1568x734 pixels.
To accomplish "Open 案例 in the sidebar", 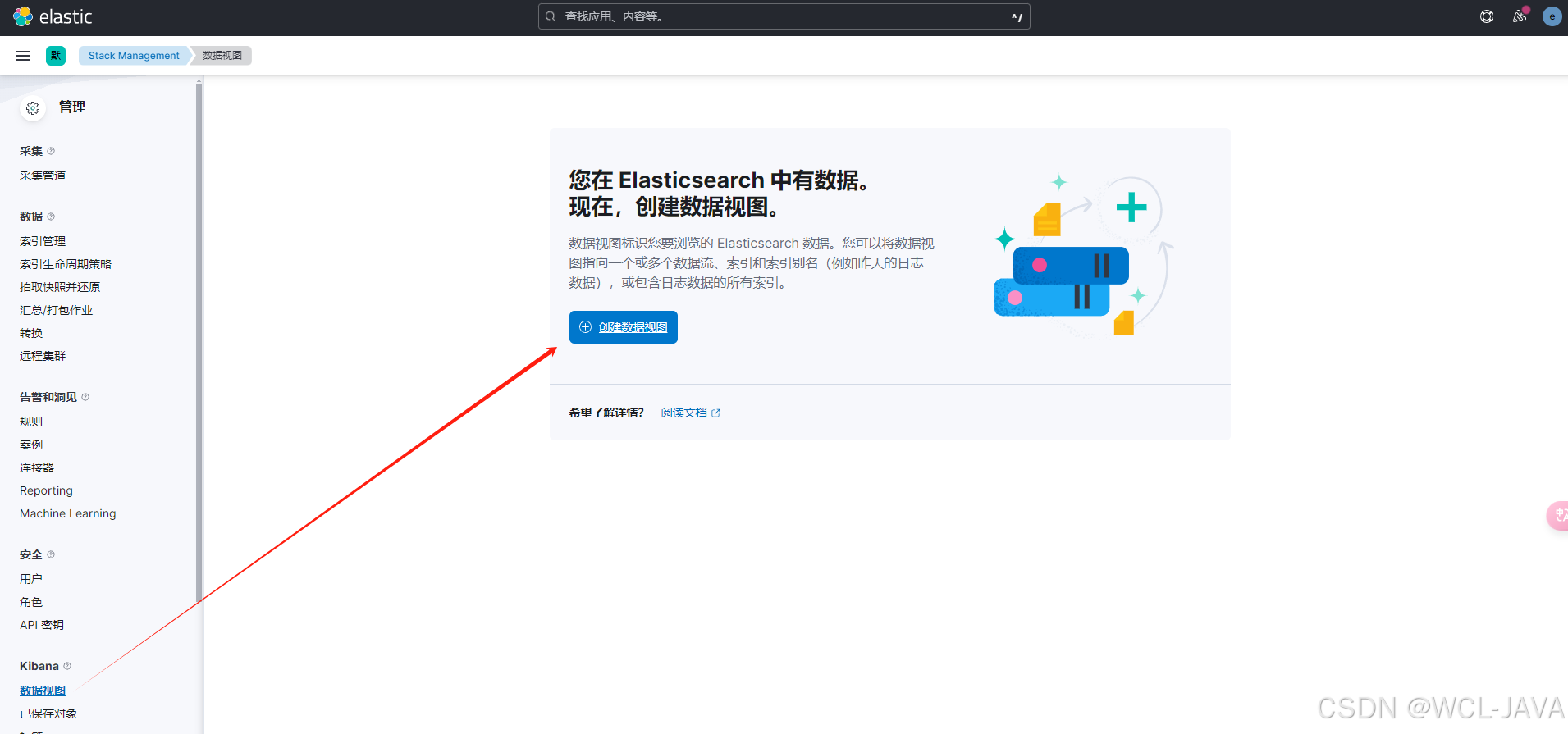I will [x=31, y=445].
